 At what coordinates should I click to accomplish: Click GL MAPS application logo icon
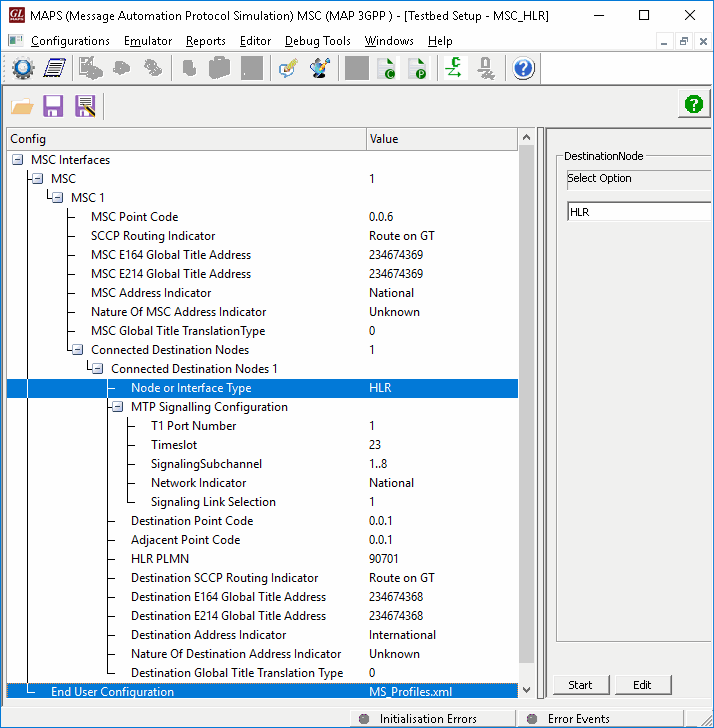pyautogui.click(x=17, y=15)
